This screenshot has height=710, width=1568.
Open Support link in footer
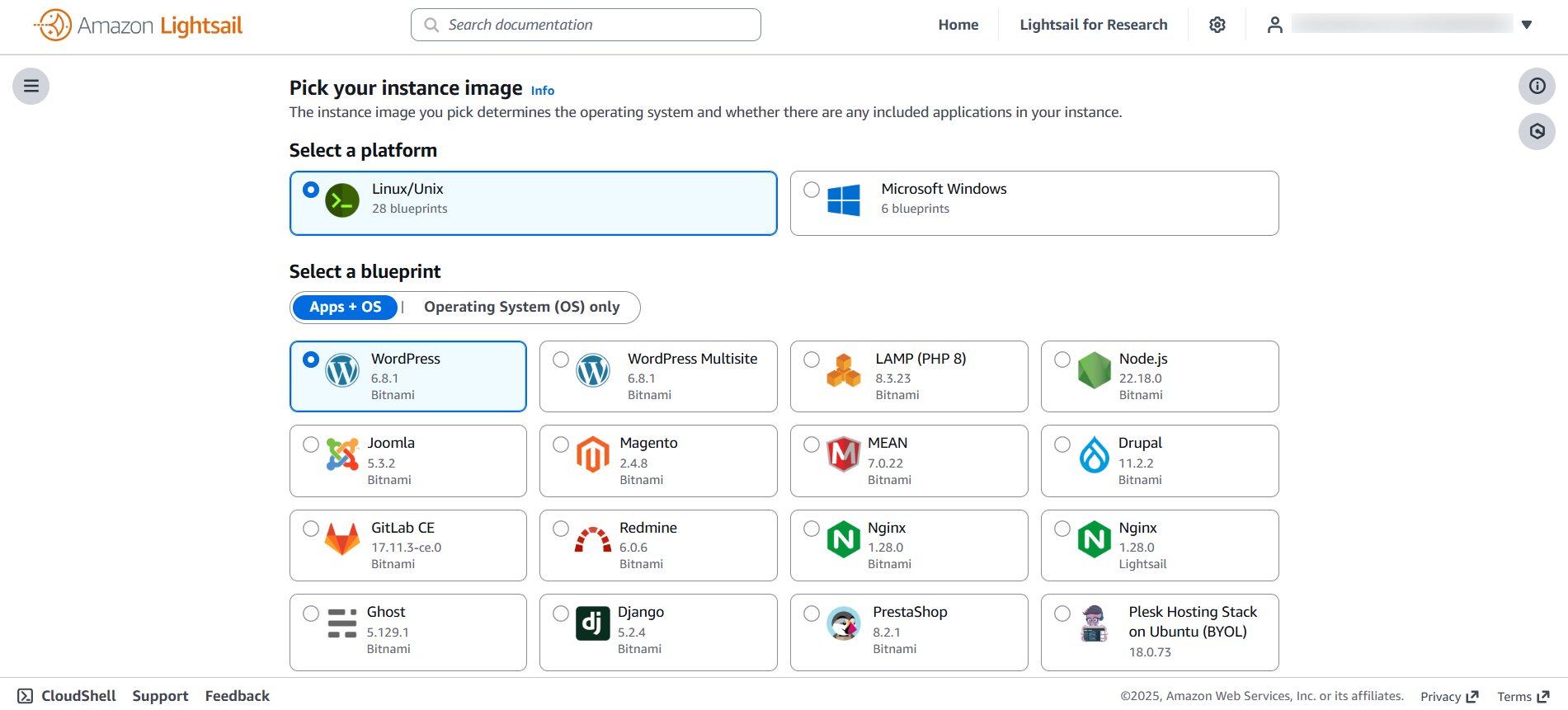tap(160, 696)
